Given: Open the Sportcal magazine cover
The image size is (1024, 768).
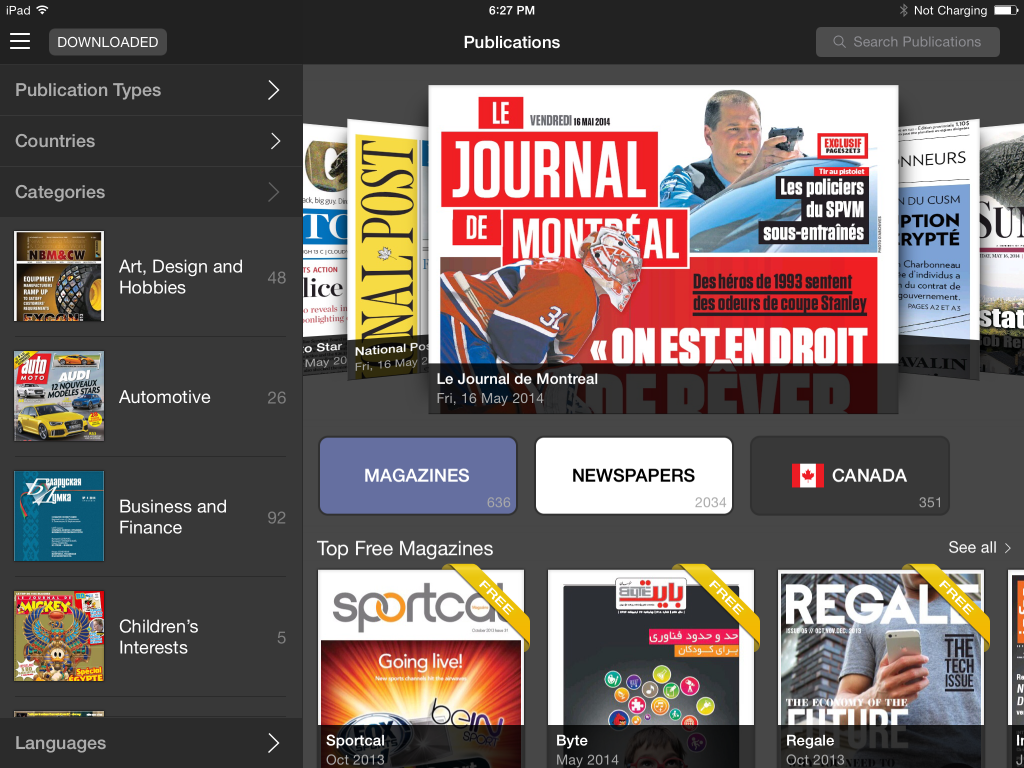Looking at the screenshot, I should (421, 669).
